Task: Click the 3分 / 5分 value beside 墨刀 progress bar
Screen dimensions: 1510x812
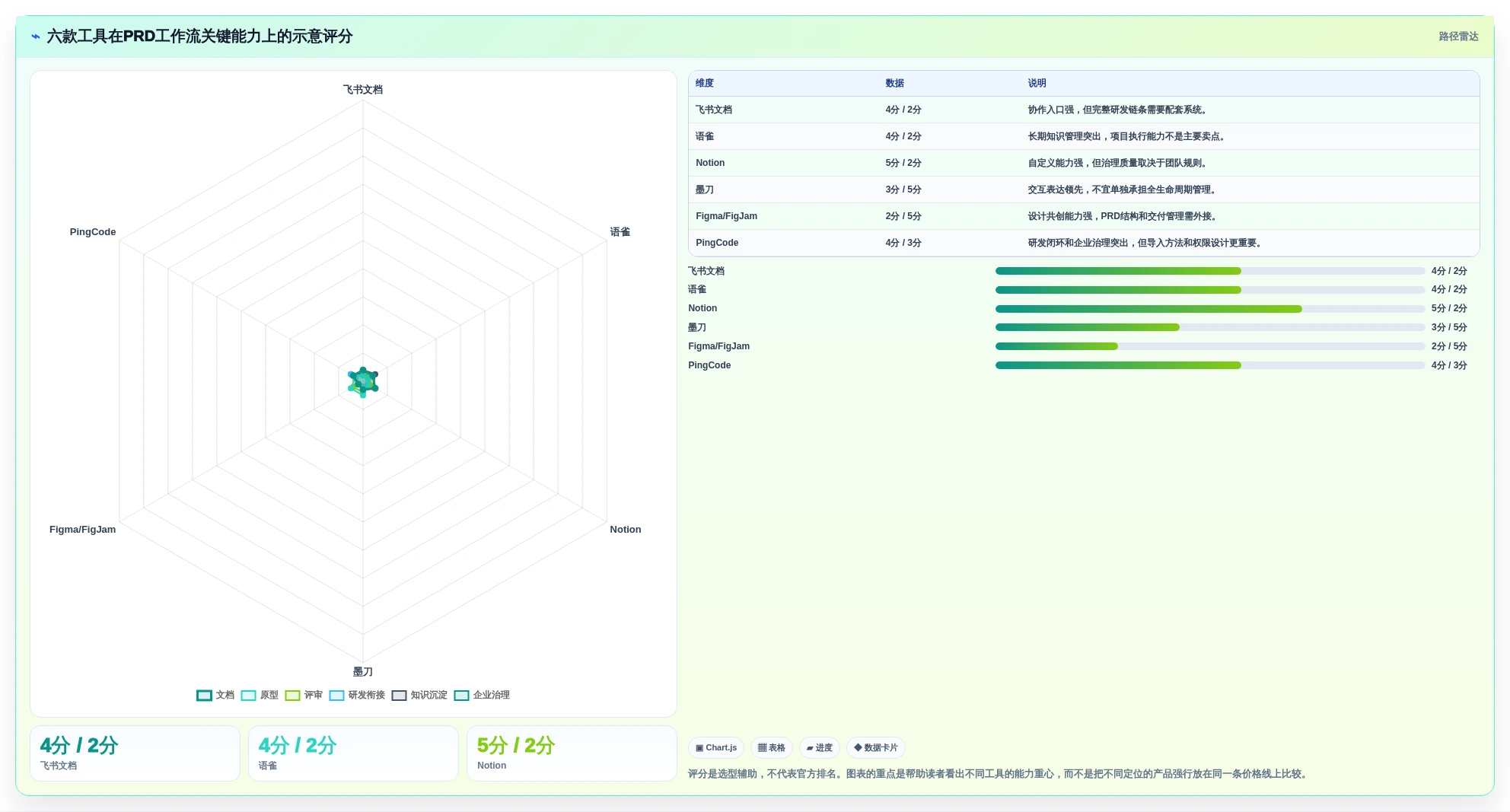Action: click(x=1449, y=327)
